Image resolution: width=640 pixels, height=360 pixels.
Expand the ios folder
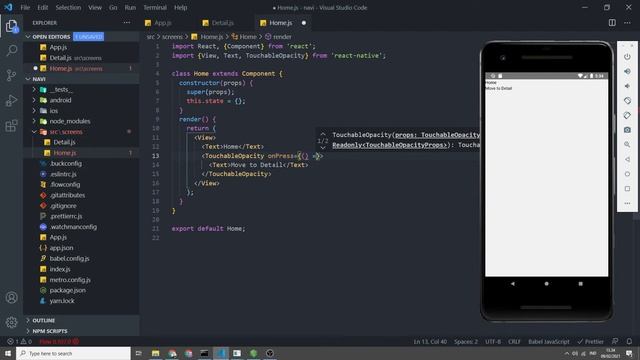53,111
